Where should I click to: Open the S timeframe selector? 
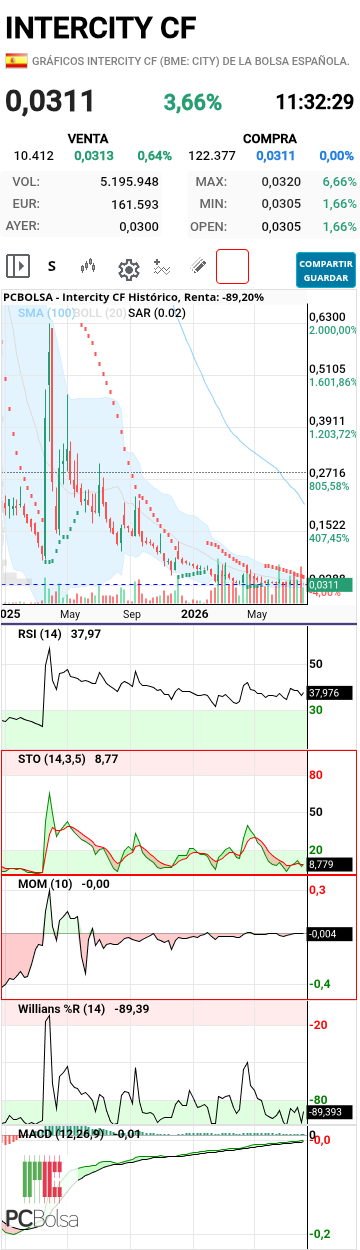coord(52,267)
